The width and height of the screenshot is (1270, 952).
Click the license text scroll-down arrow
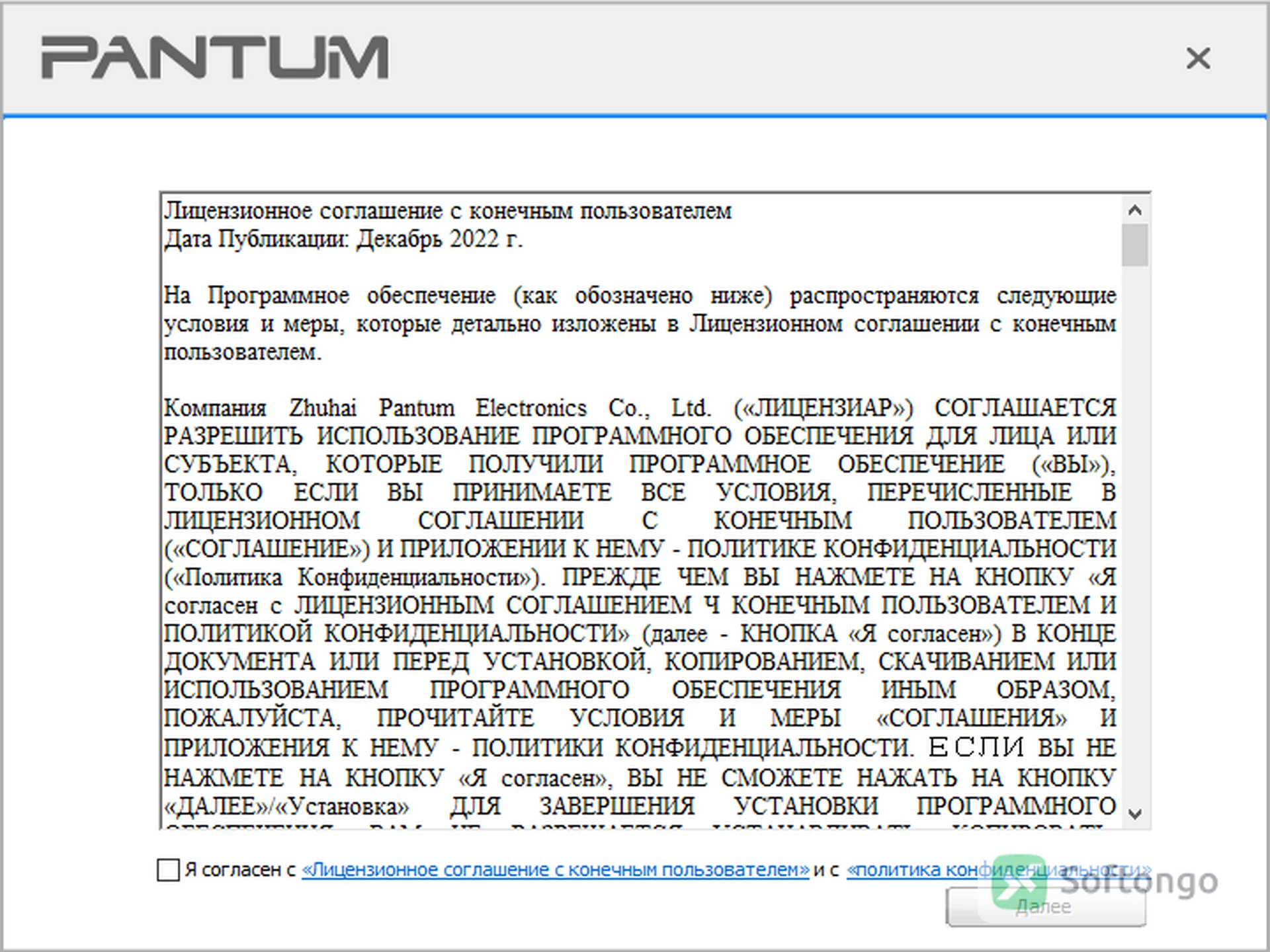(1135, 814)
